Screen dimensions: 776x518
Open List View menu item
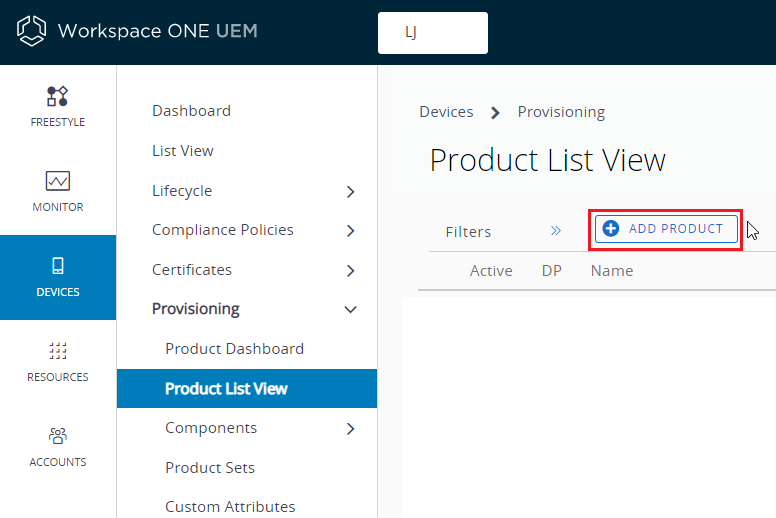[183, 151]
